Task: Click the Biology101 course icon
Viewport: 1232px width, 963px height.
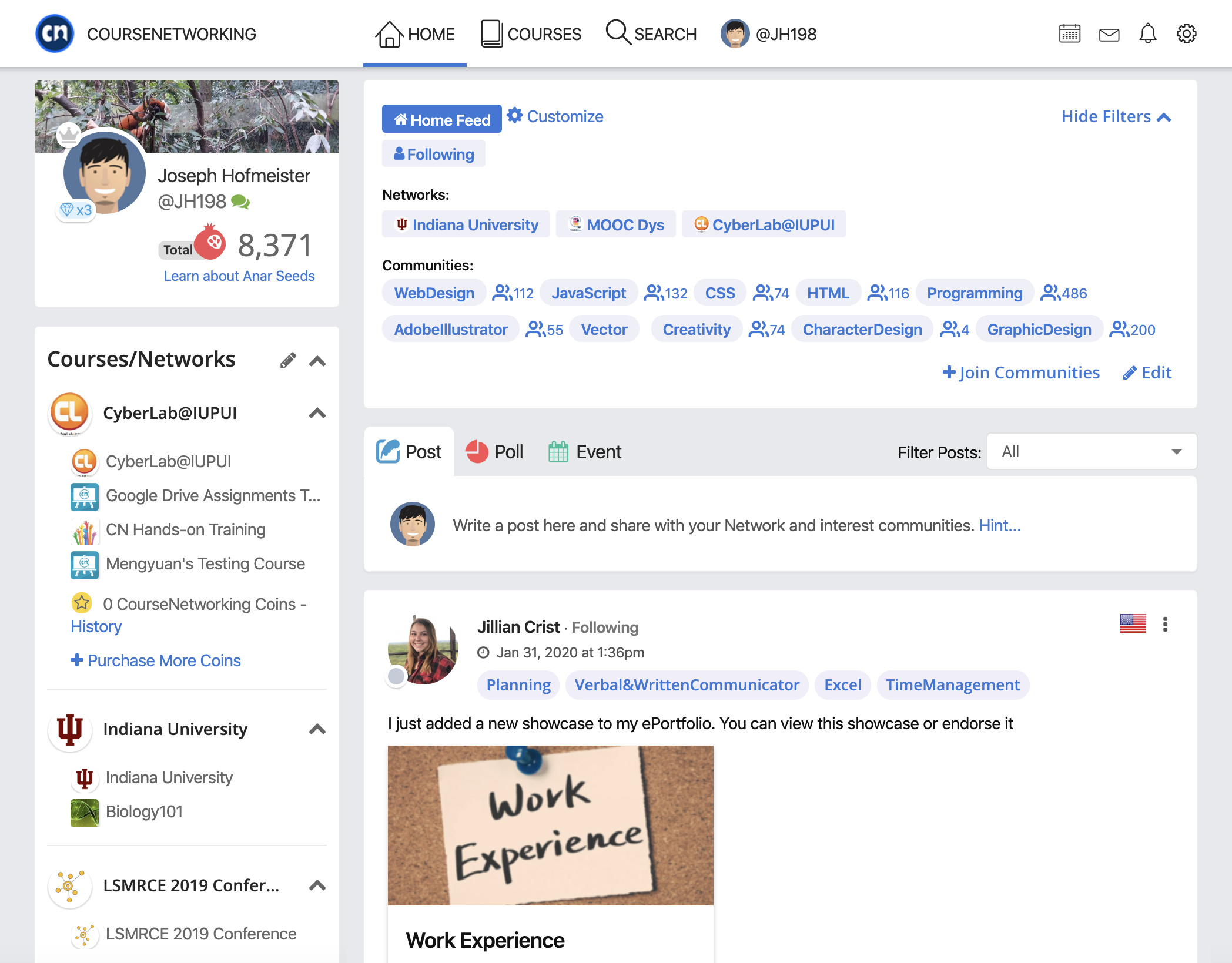Action: [x=85, y=813]
